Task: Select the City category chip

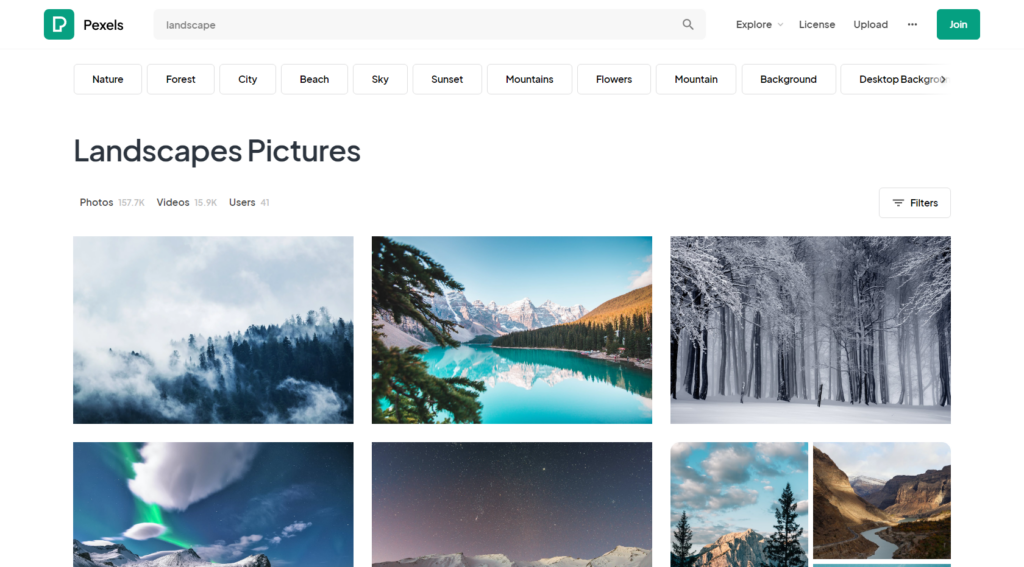Action: point(248,79)
